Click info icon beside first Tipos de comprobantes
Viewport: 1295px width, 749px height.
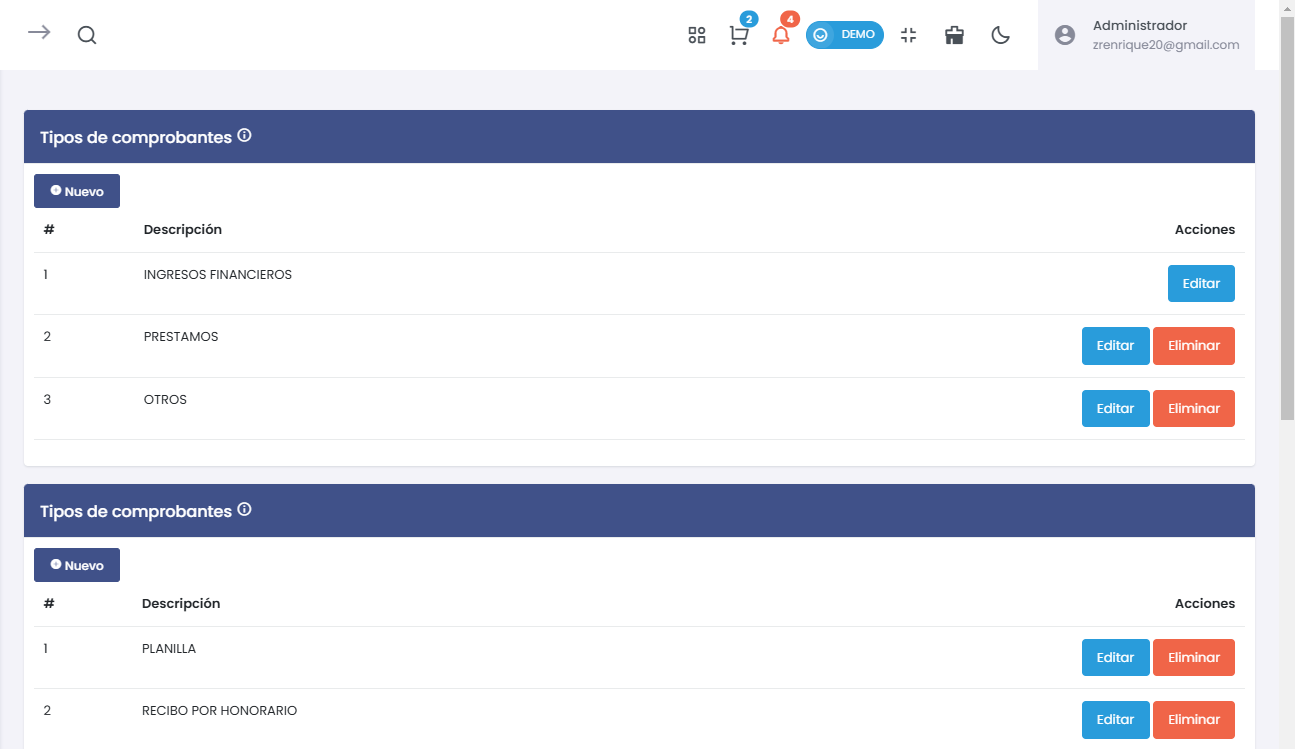pyautogui.click(x=245, y=136)
